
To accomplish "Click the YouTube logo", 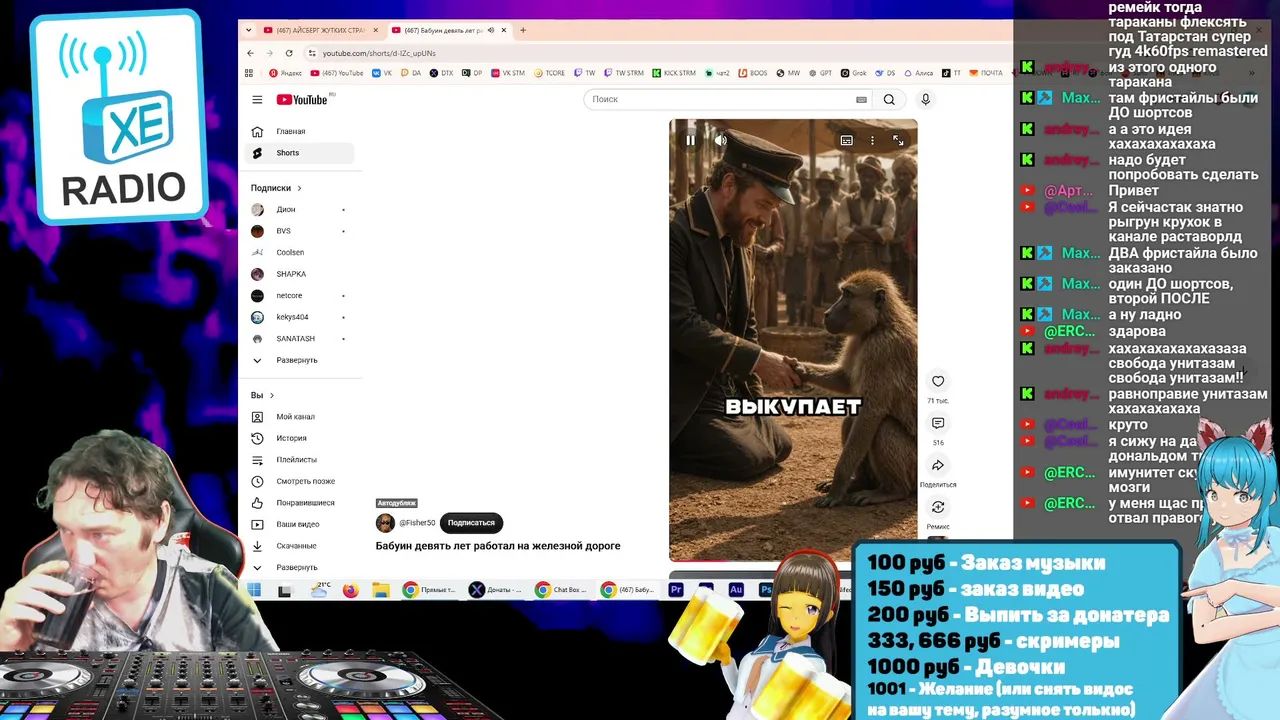I will pyautogui.click(x=302, y=99).
